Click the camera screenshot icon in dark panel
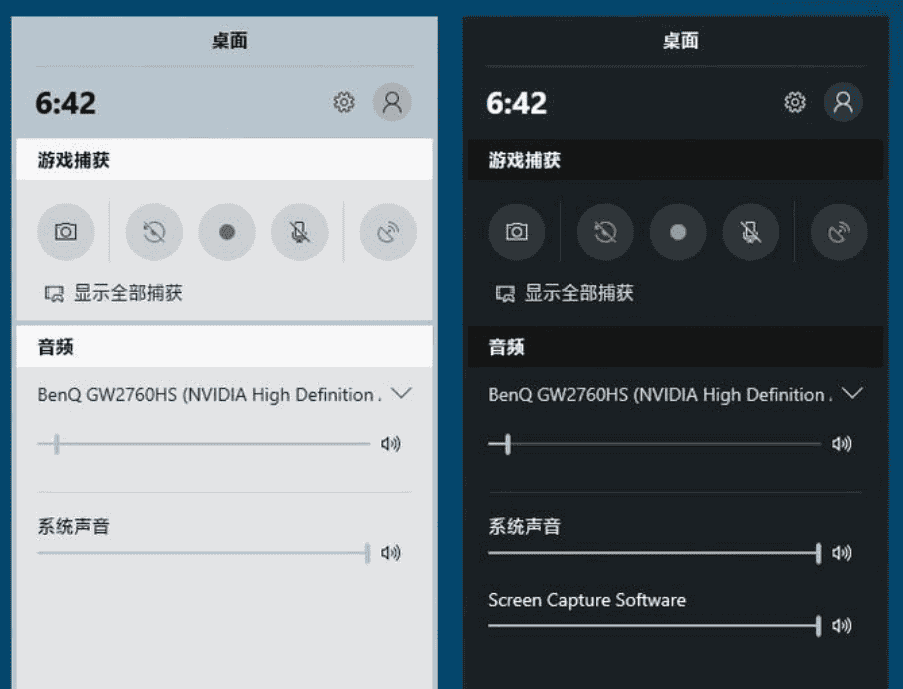903x689 pixels. coord(517,232)
